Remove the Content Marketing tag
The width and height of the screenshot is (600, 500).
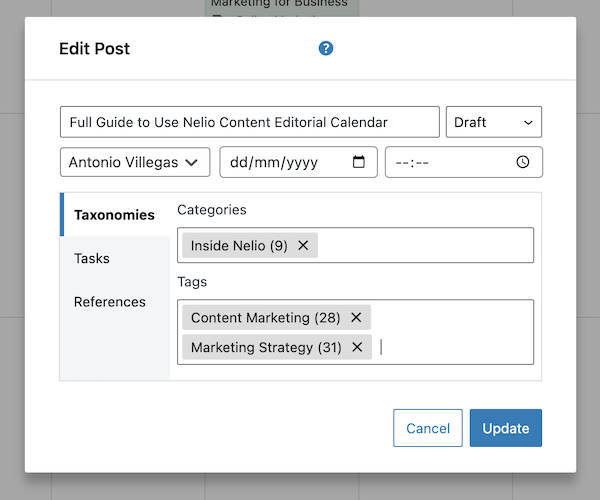coord(356,317)
